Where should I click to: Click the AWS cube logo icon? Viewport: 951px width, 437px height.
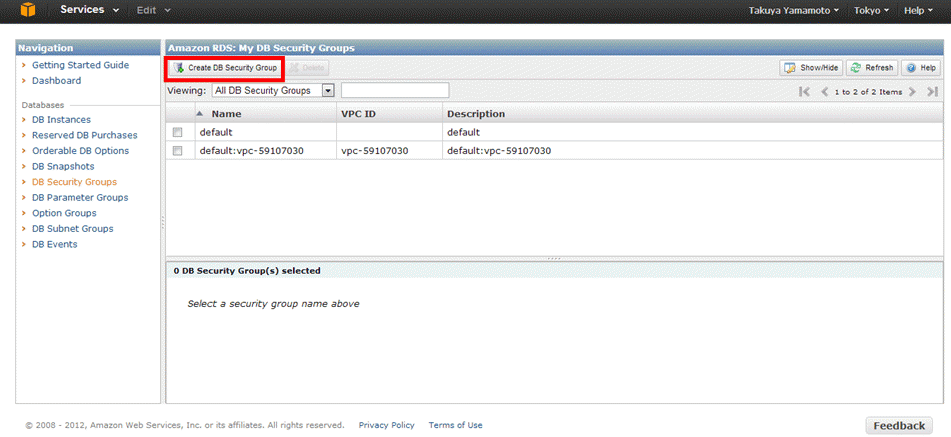(27, 10)
